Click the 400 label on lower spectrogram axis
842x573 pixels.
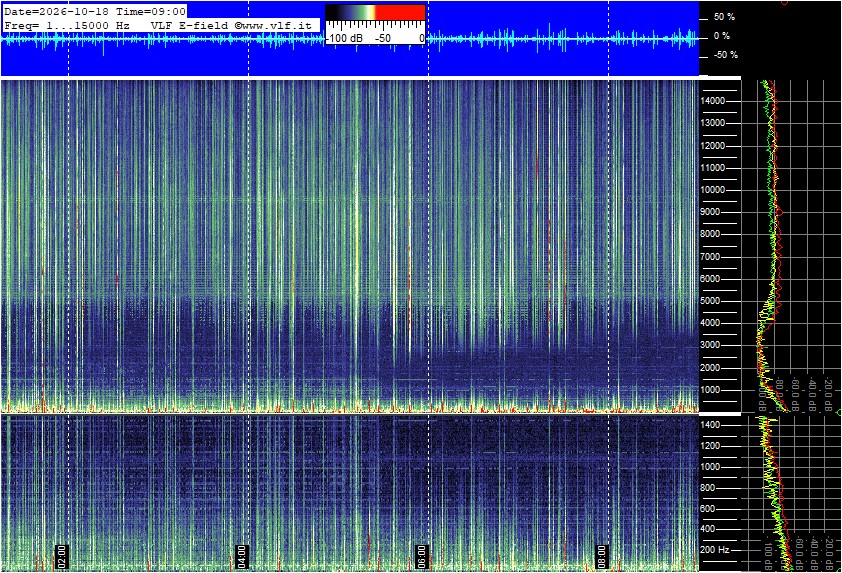tap(708, 530)
